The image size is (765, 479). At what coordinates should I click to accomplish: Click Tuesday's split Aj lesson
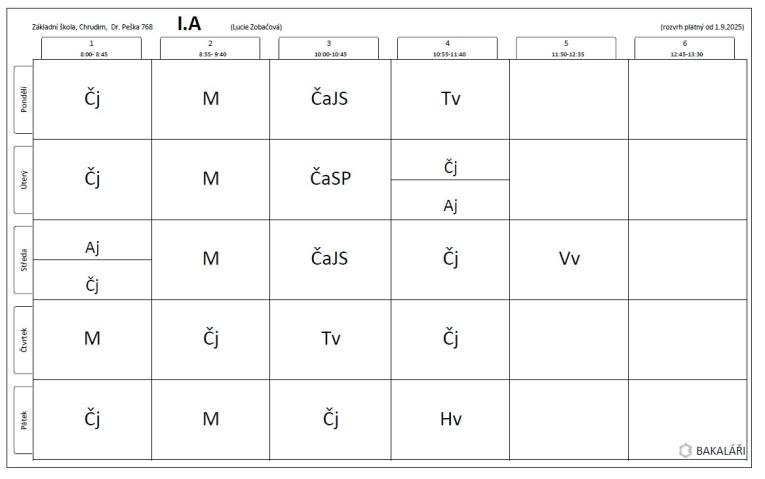coord(450,200)
